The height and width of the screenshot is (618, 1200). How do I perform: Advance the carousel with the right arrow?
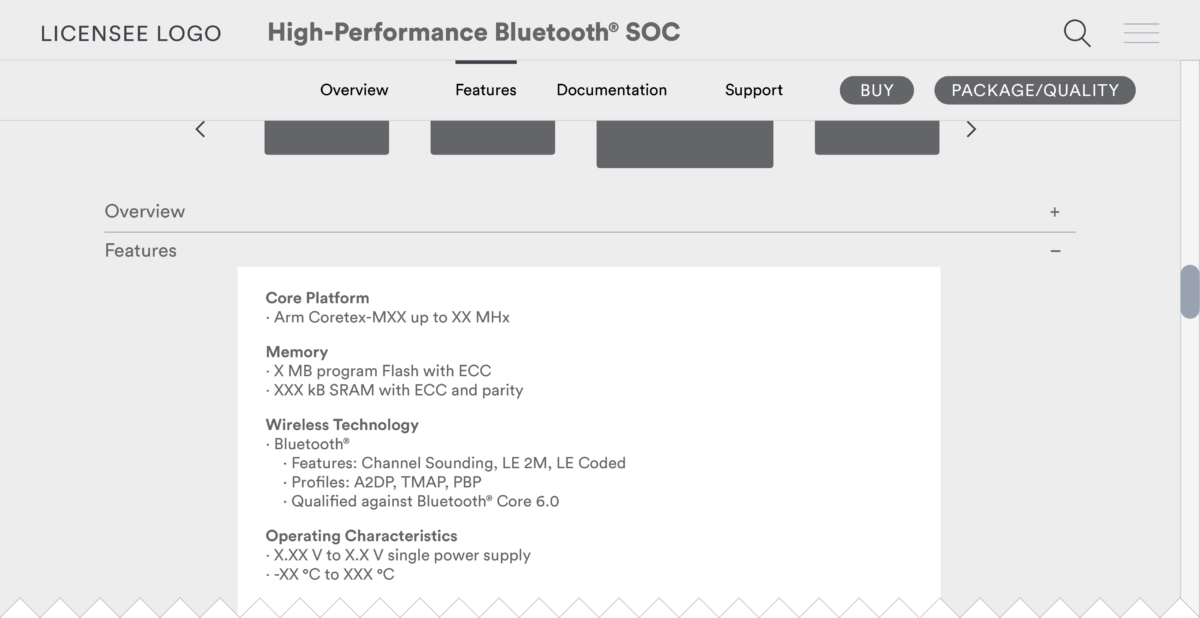pyautogui.click(x=970, y=129)
